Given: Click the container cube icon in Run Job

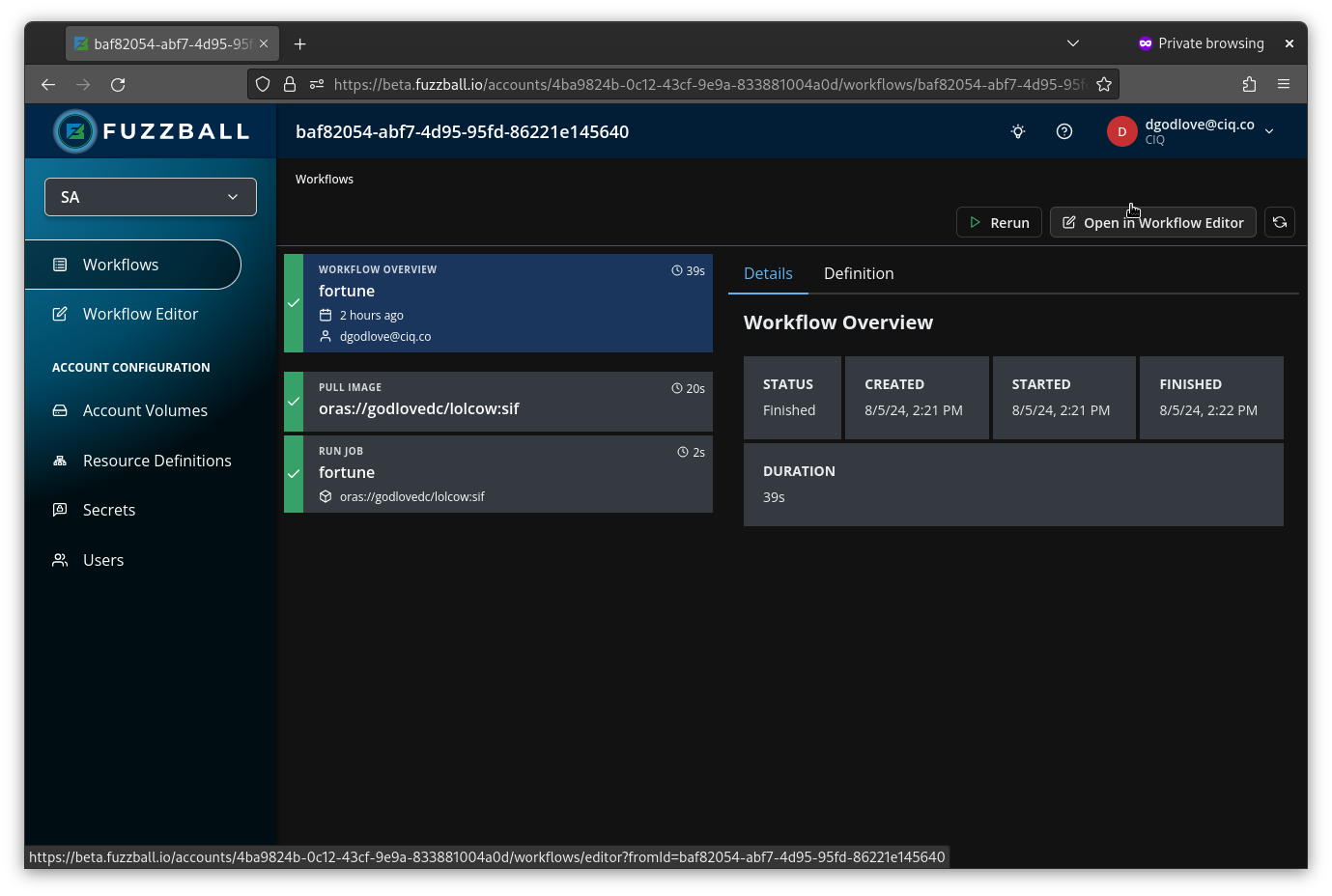Looking at the screenshot, I should coord(326,496).
